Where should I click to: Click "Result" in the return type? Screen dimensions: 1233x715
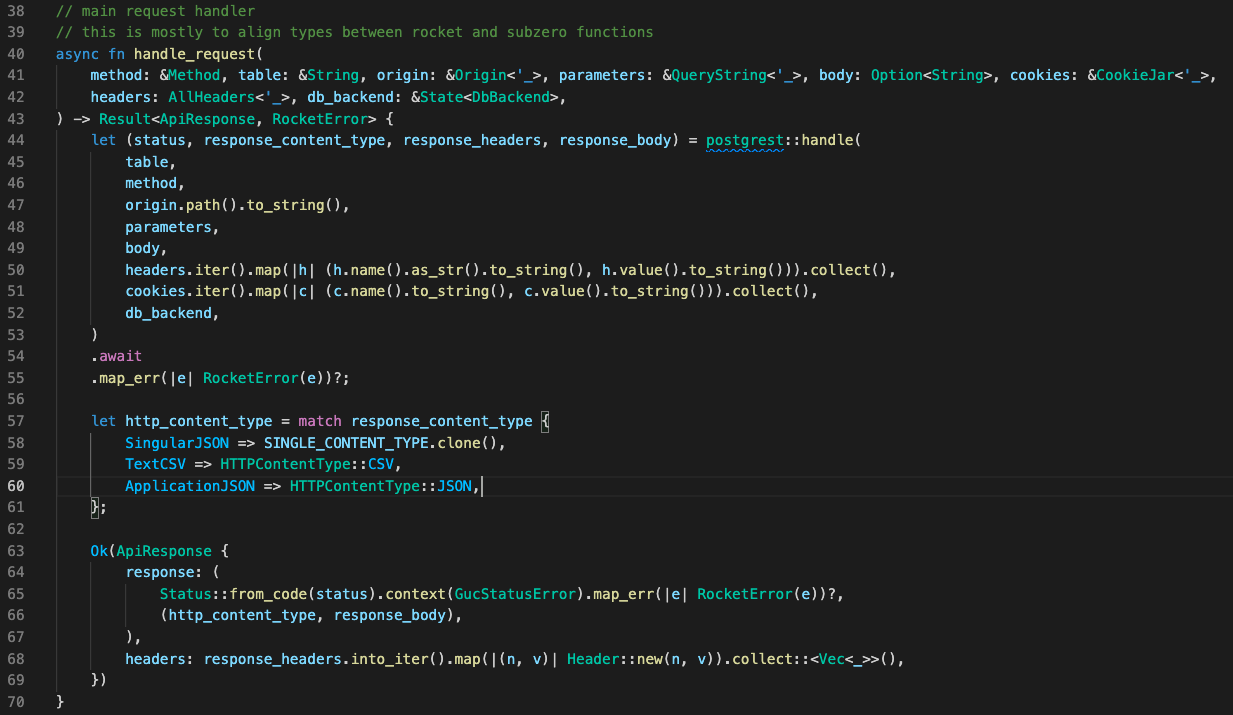coord(125,119)
